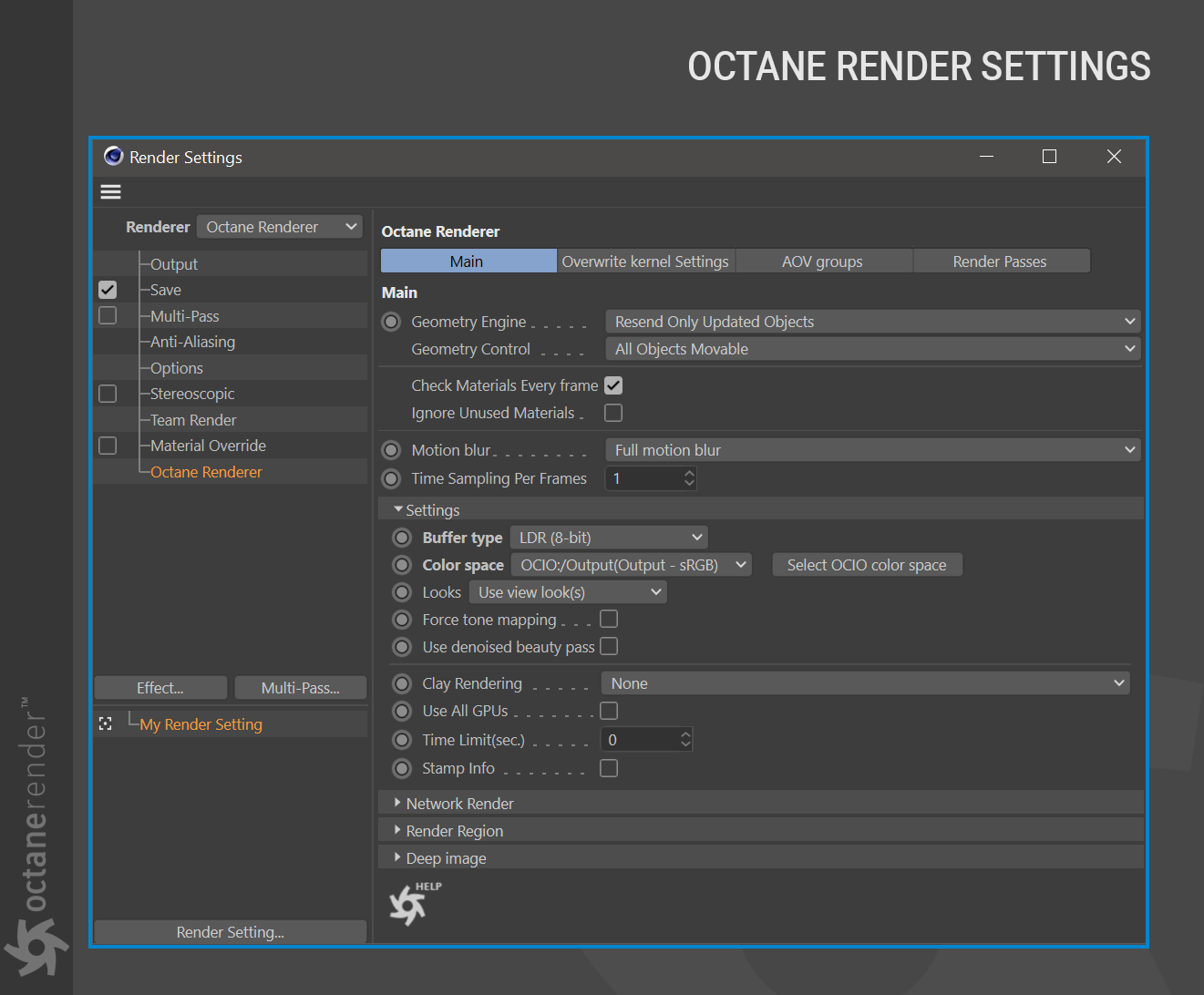Open the hamburger menu icon
1204x995 pixels.
pyautogui.click(x=110, y=191)
